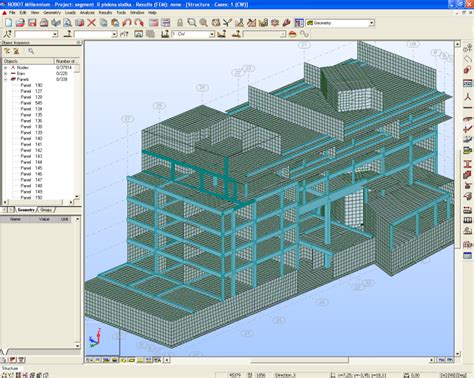
Task: Click the Save diskette icon
Action: 32,23
